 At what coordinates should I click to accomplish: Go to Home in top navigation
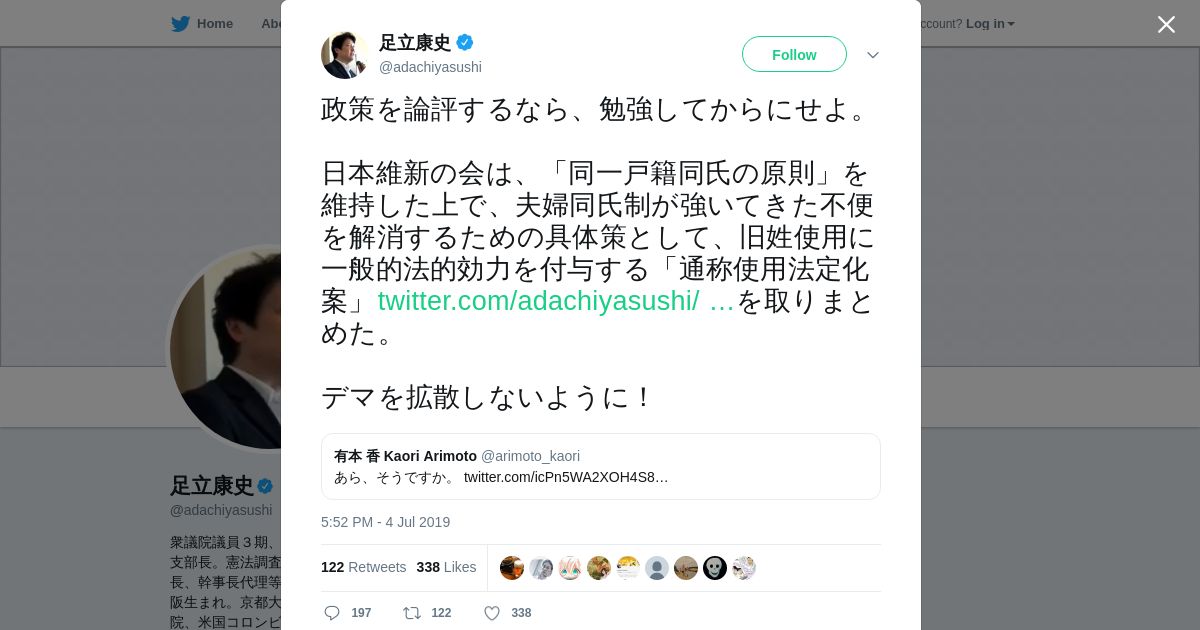[214, 23]
